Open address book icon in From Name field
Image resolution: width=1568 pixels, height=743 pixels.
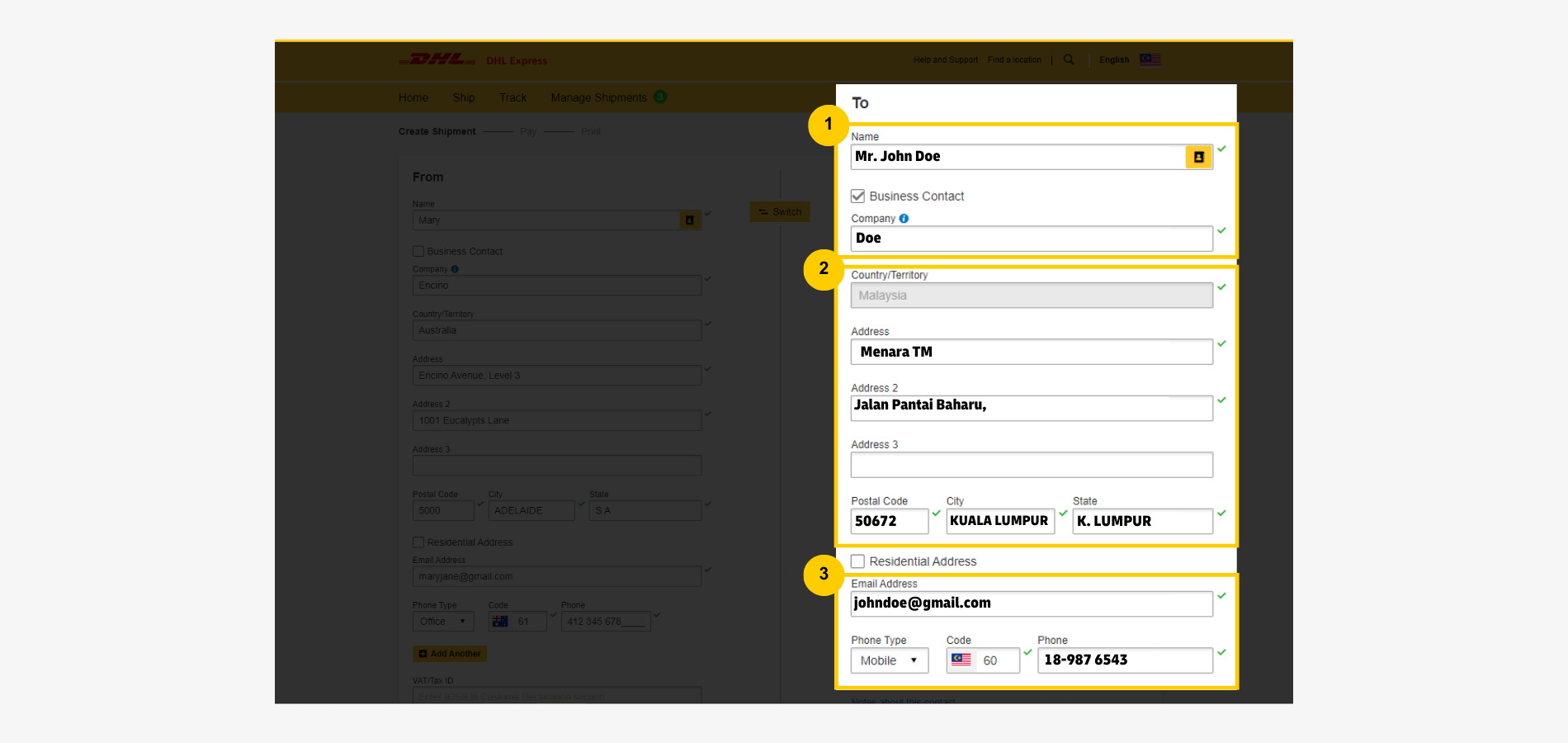[x=690, y=220]
